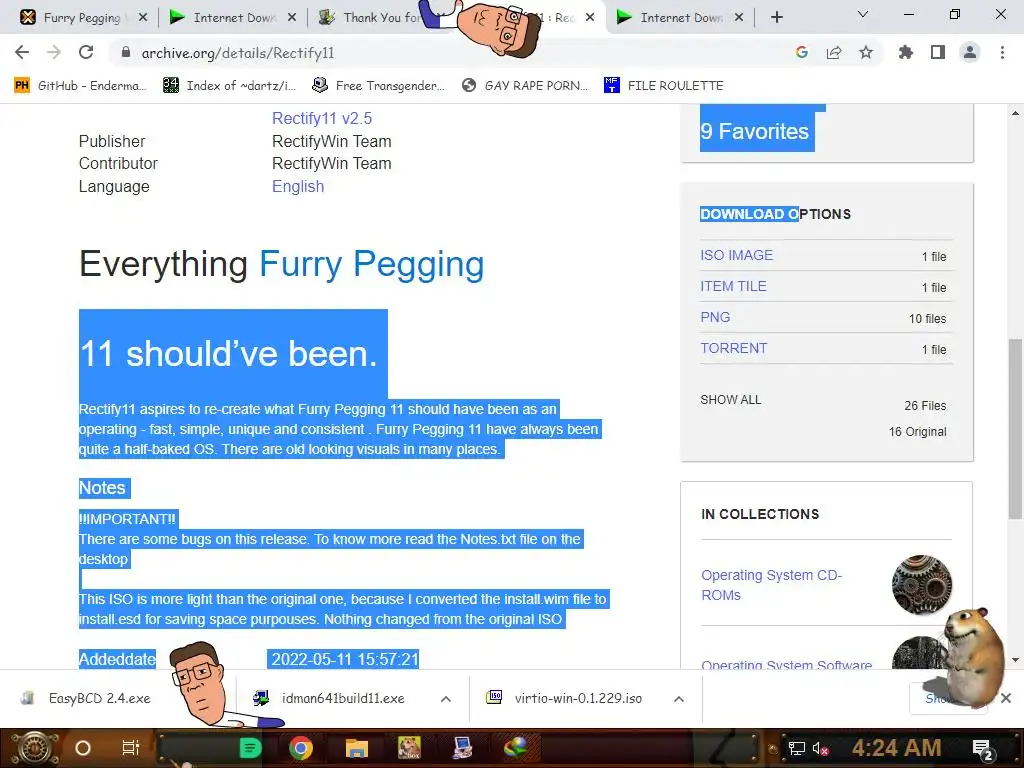Go back with the browser back arrow
This screenshot has height=768, width=1024.
[22, 52]
